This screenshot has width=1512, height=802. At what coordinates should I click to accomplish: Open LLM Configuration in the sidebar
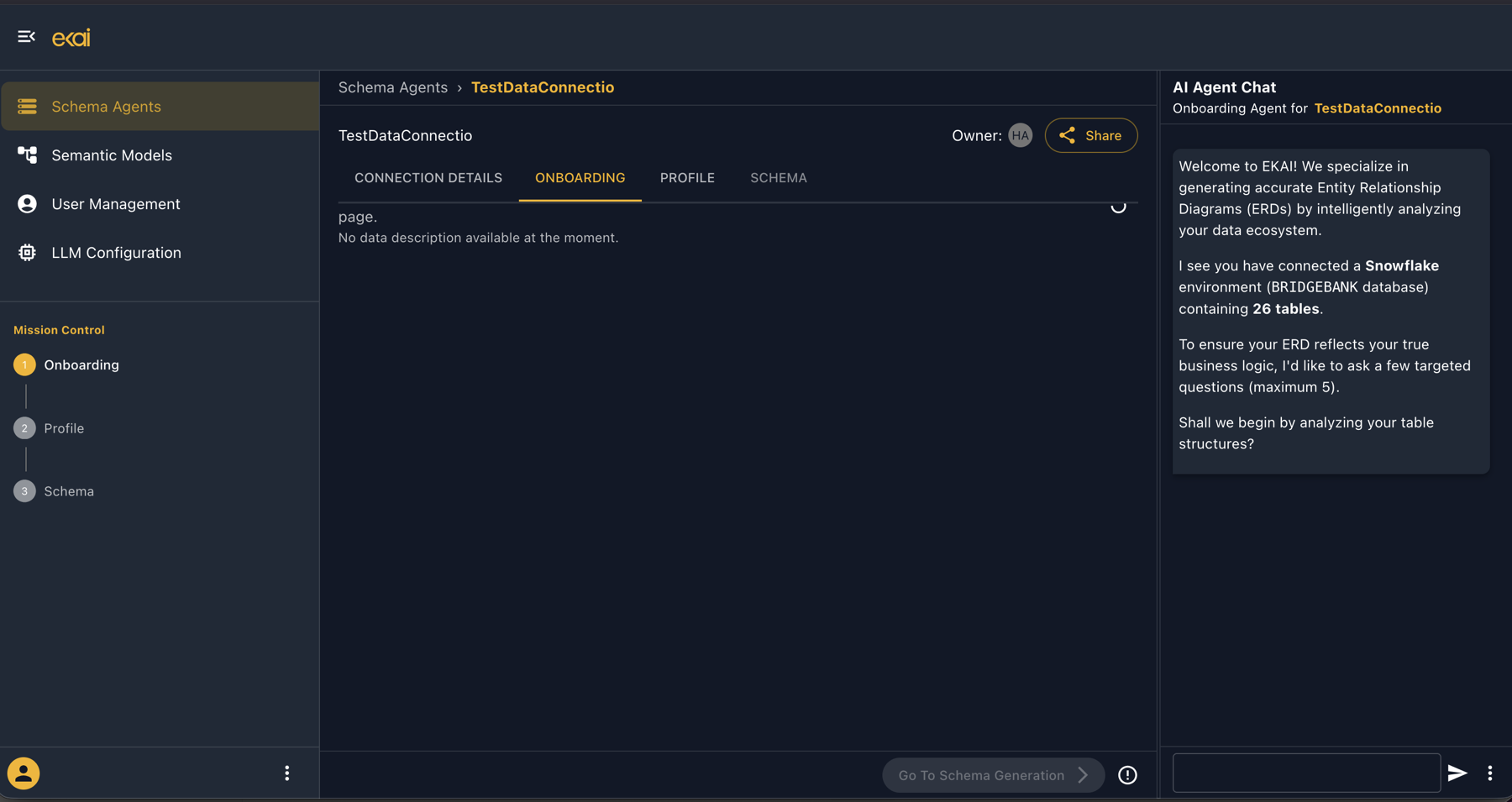click(160, 253)
